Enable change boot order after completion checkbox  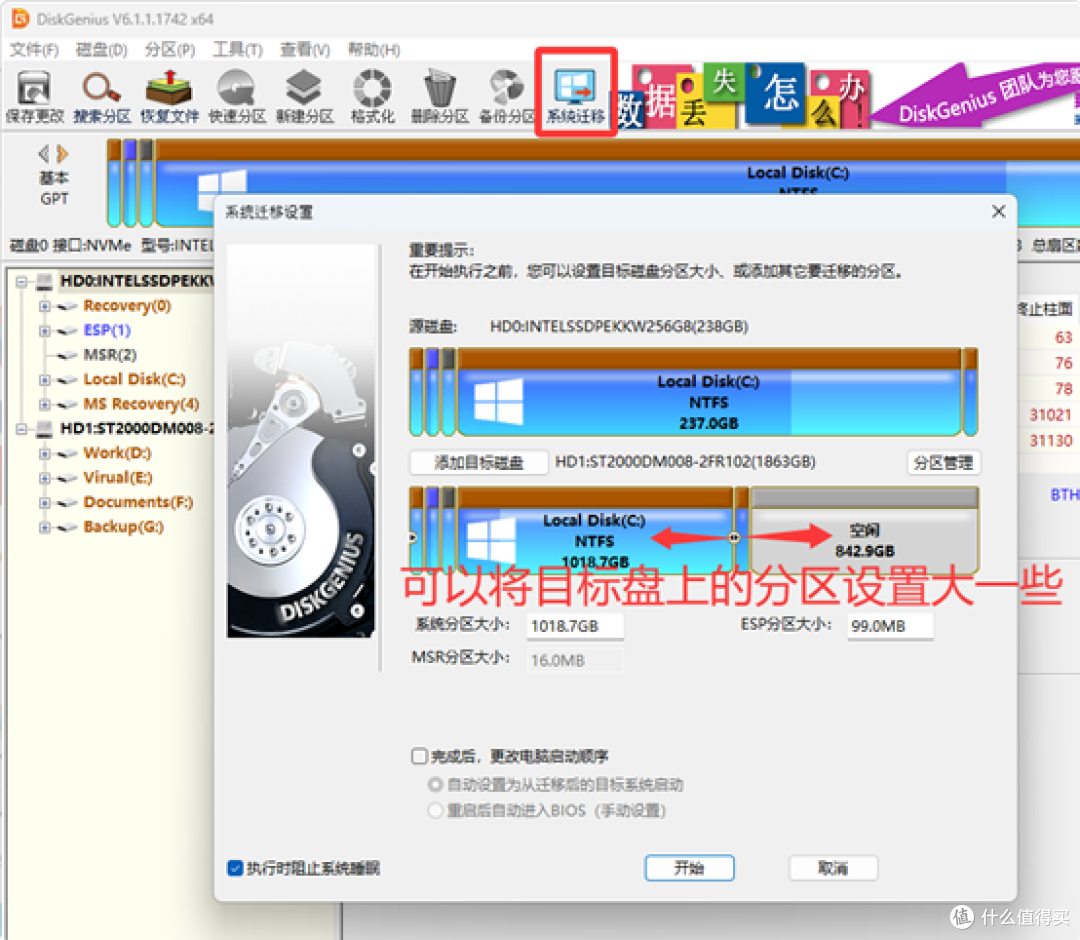tap(419, 756)
